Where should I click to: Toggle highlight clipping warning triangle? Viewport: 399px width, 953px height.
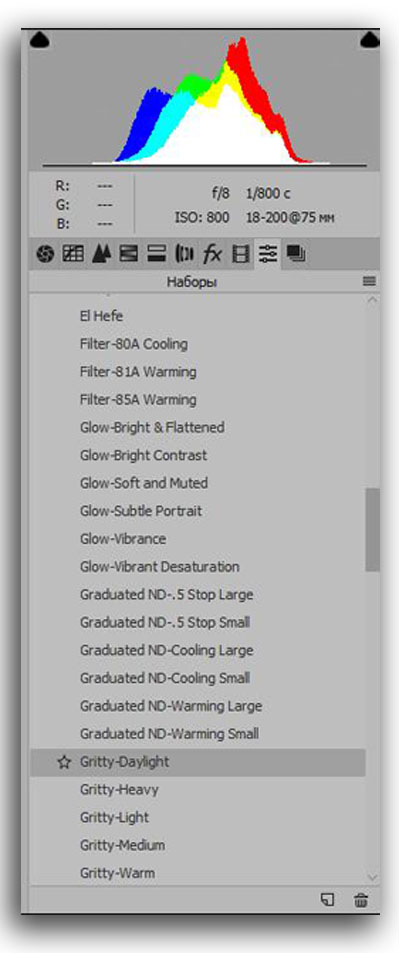click(x=369, y=41)
